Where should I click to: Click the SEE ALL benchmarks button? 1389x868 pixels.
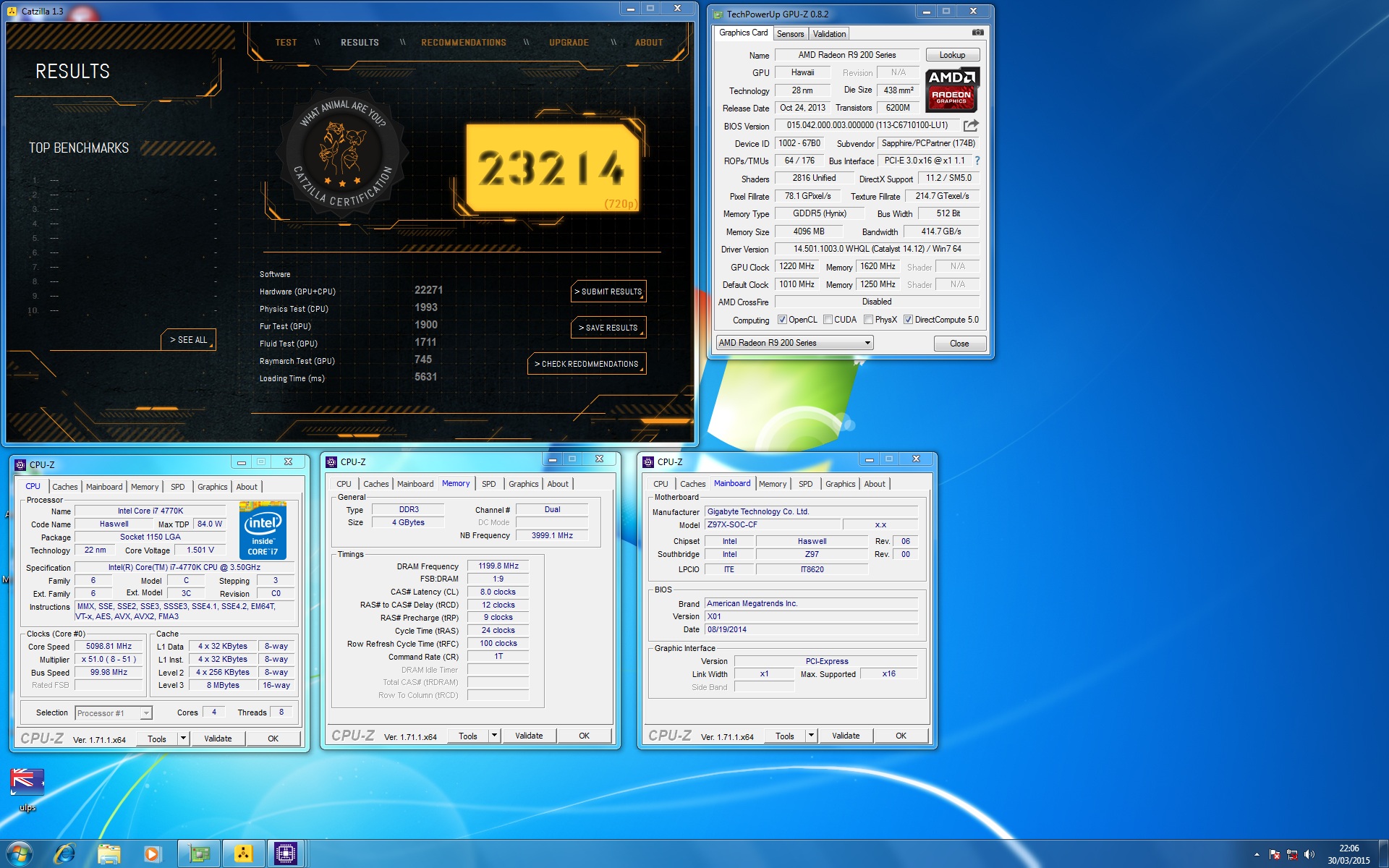188,340
